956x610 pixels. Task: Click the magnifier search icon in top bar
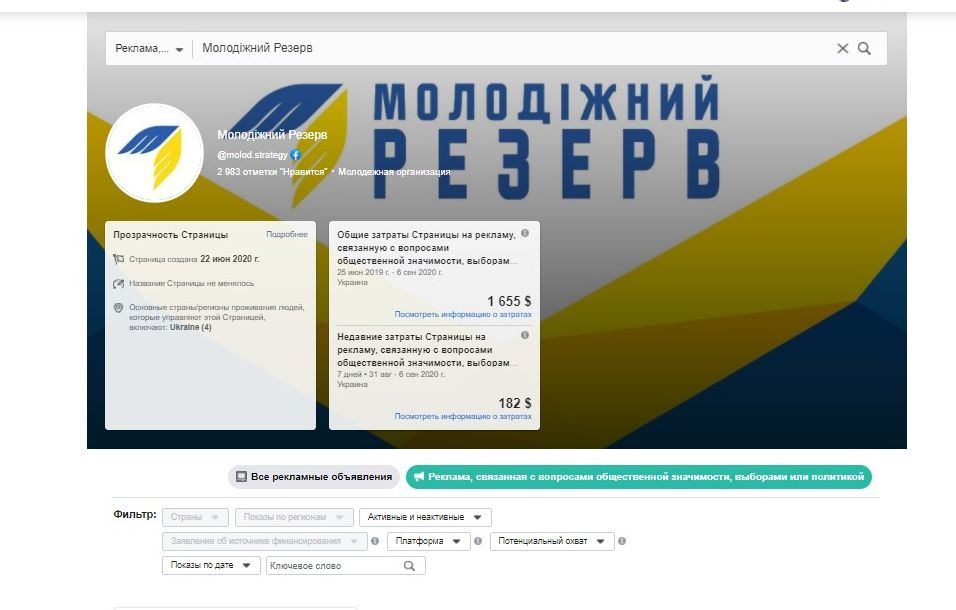pyautogui.click(x=864, y=48)
